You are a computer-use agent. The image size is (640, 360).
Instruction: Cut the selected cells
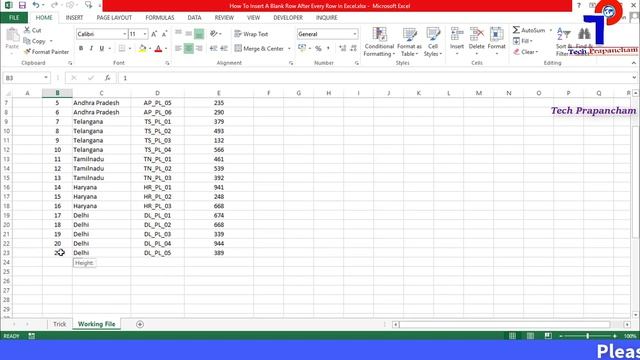click(33, 30)
